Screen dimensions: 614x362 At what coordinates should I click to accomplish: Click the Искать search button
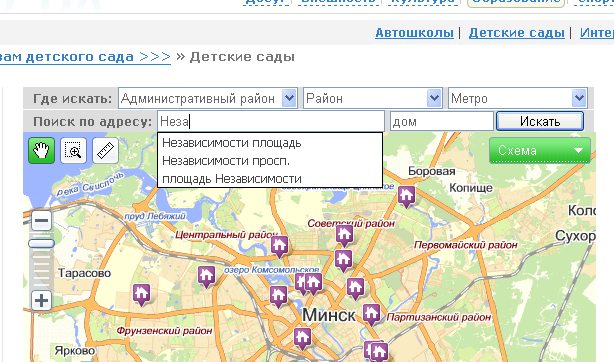pyautogui.click(x=540, y=121)
